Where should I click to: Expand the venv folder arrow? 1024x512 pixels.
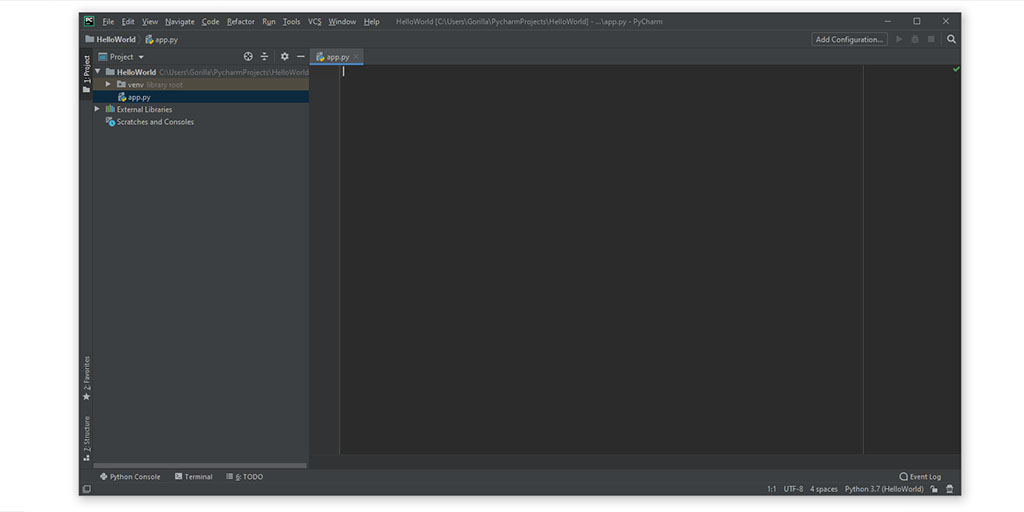108,84
